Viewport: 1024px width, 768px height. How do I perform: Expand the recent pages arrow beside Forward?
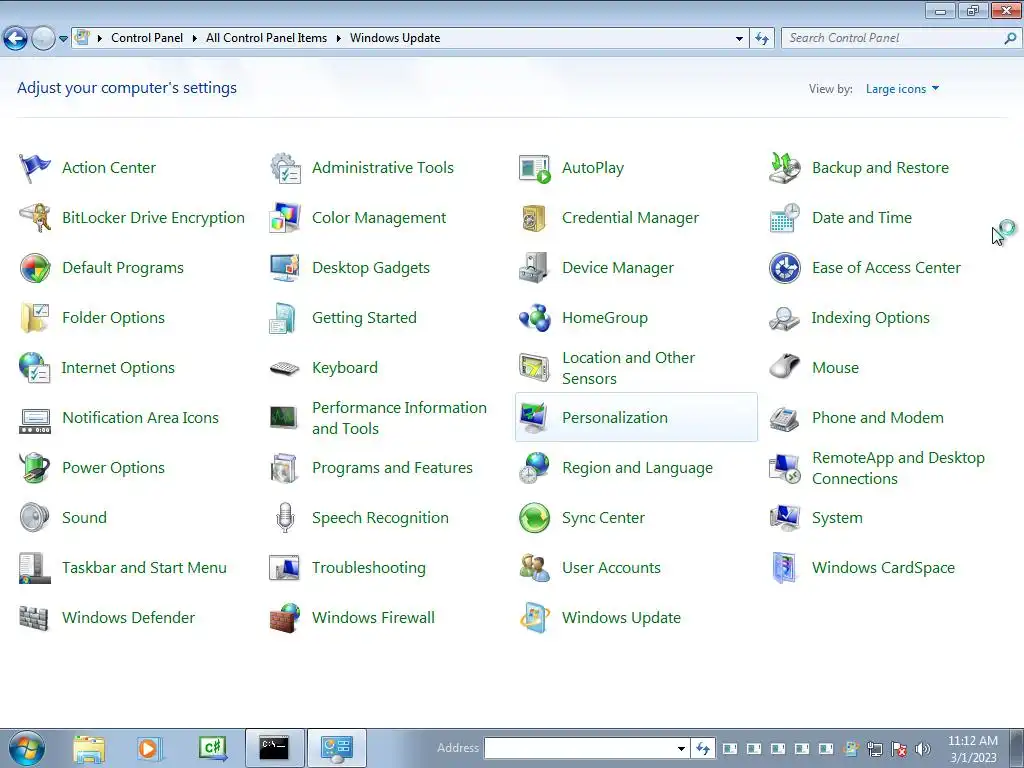click(63, 39)
